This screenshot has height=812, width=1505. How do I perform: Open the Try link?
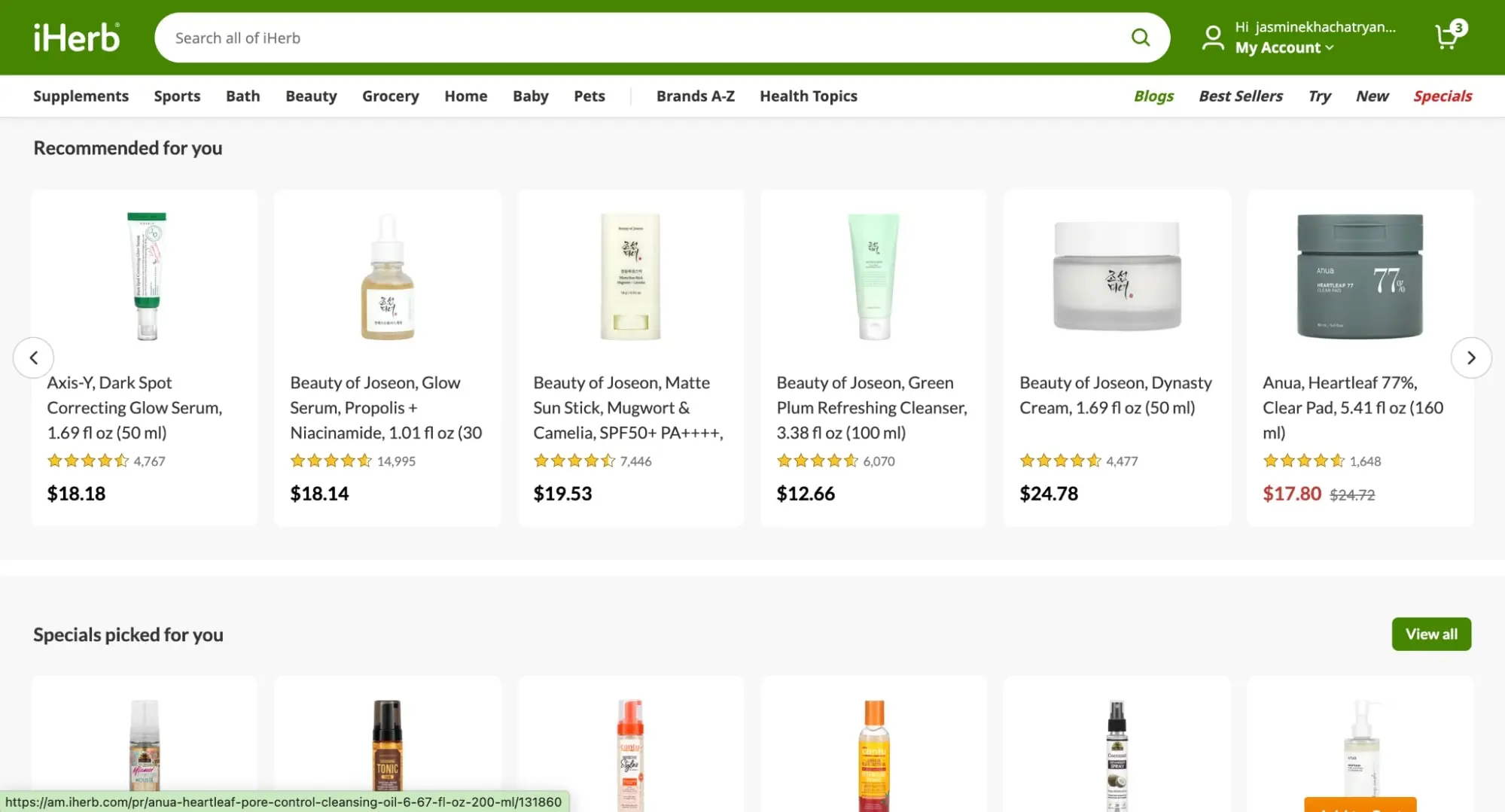[x=1319, y=96]
